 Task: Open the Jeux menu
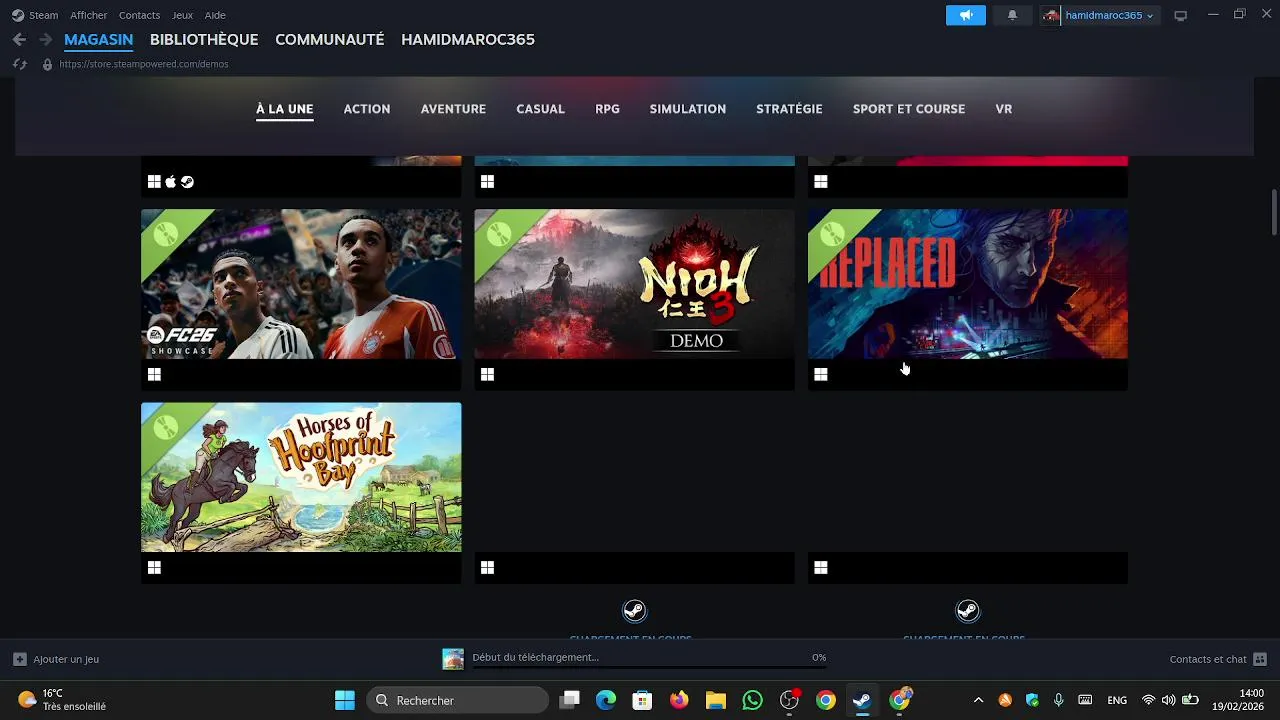[x=182, y=15]
